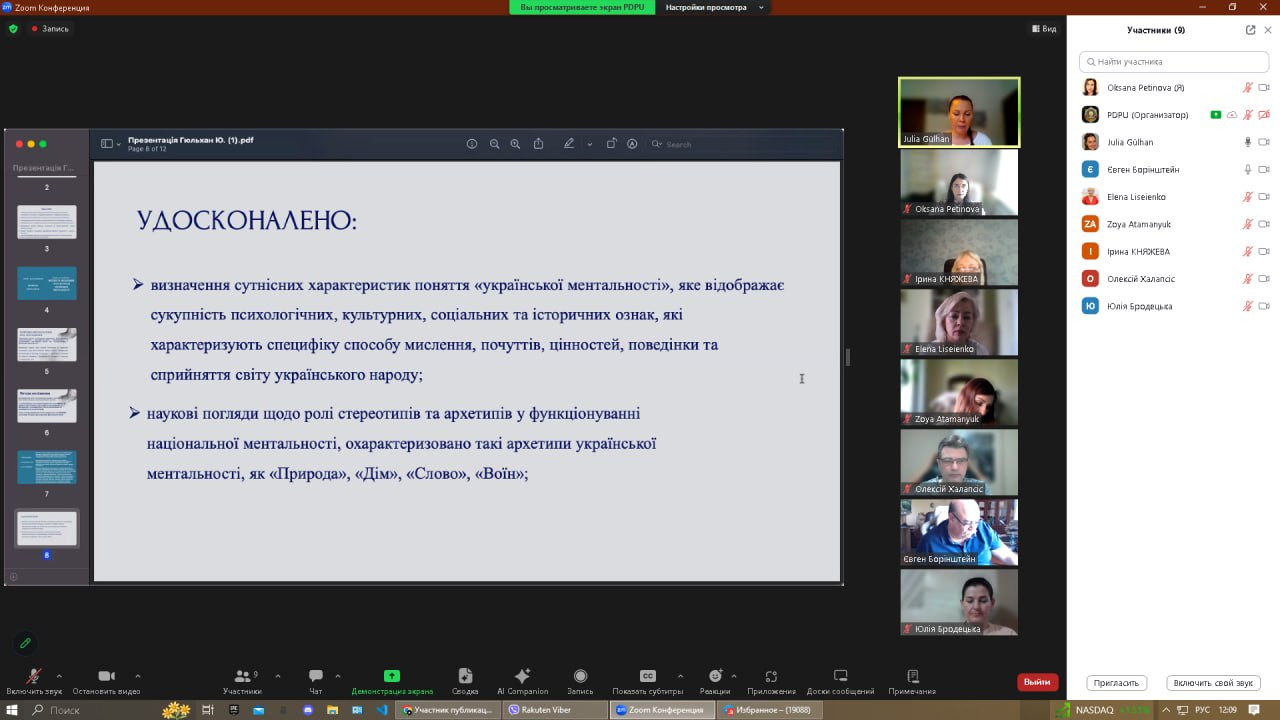
Task: Open the Чат chat panel
Action: click(x=316, y=681)
